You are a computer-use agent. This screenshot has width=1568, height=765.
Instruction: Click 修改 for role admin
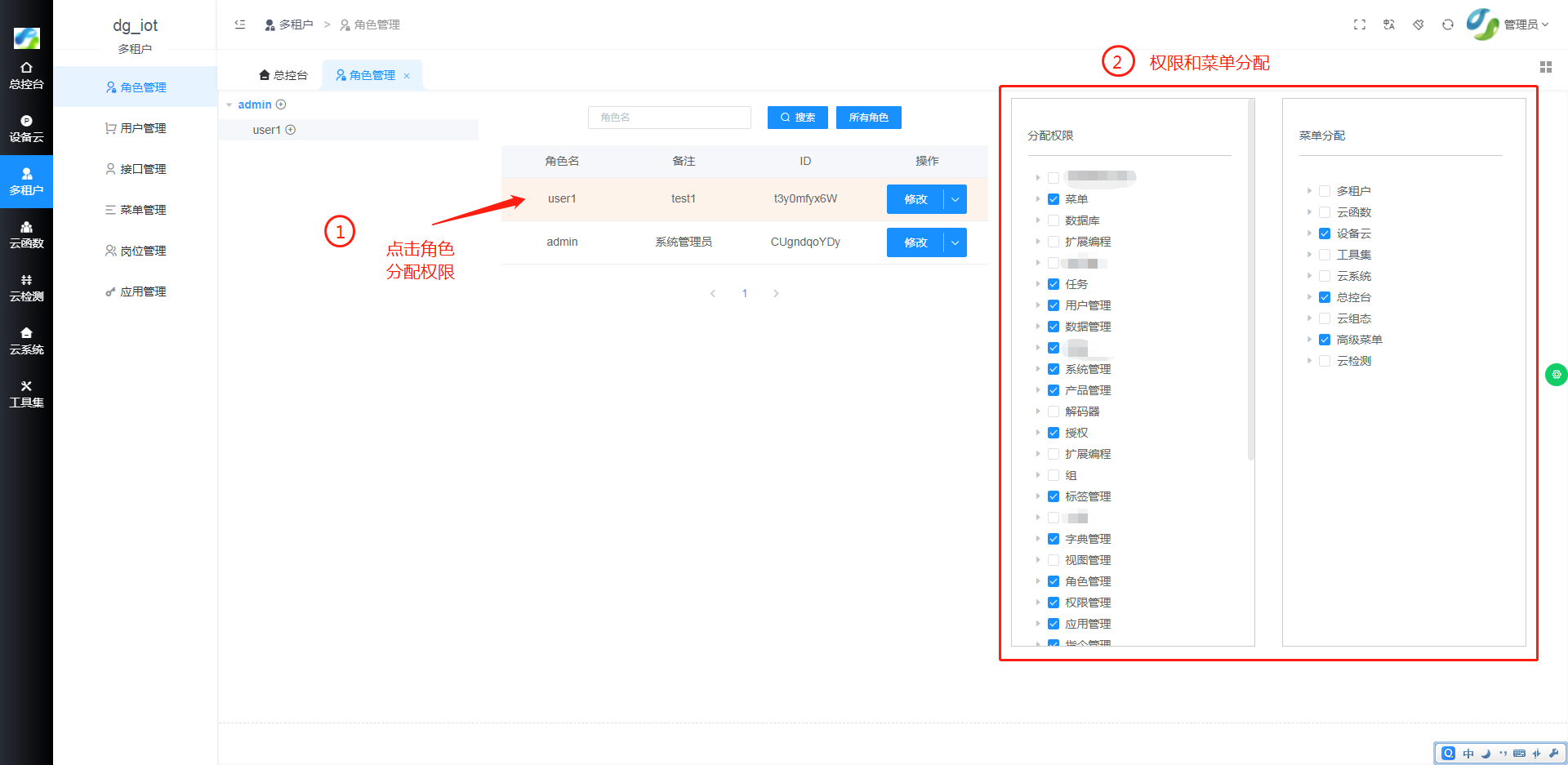pyautogui.click(x=915, y=242)
